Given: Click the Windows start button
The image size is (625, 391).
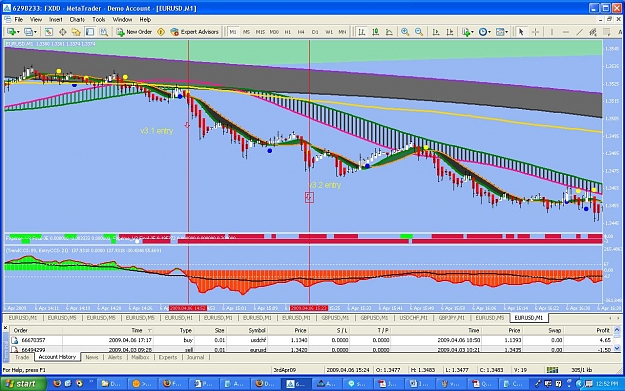Looking at the screenshot, I should coord(23,384).
